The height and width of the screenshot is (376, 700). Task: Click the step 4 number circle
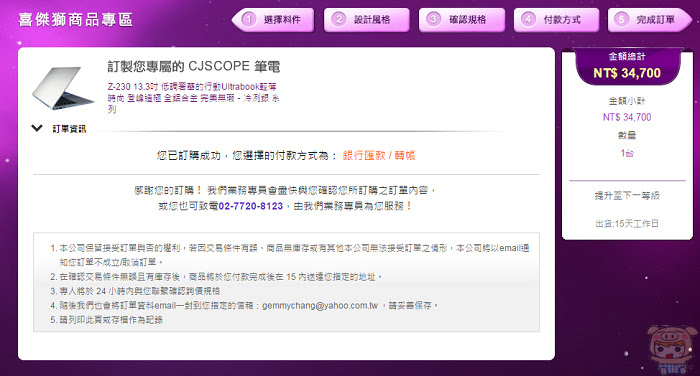[x=529, y=19]
